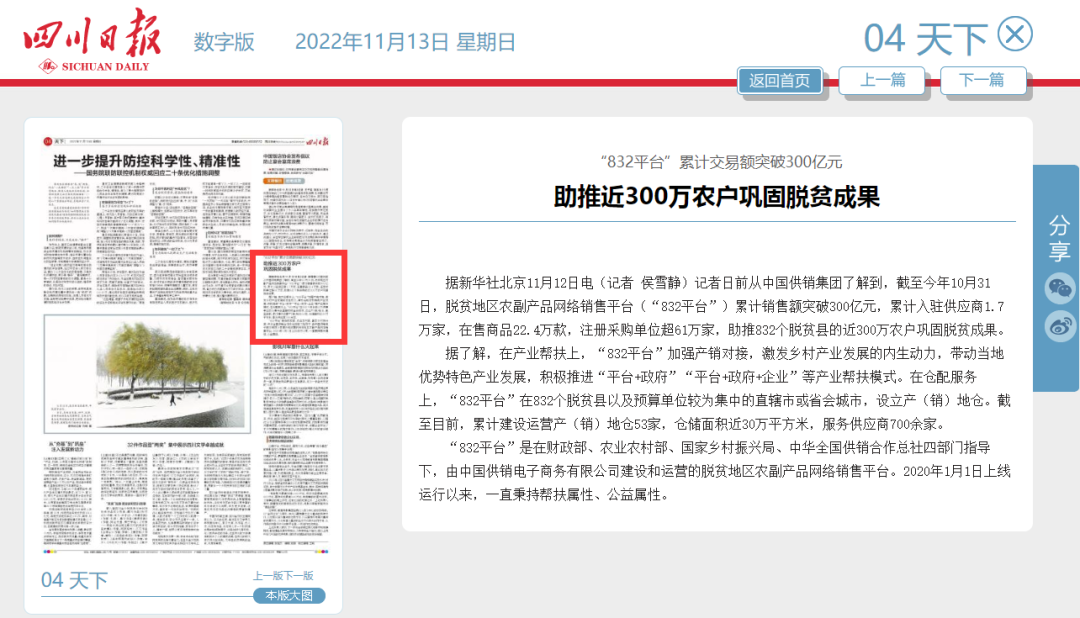Open previous article with 上一篇
1080x618 pixels.
click(882, 81)
